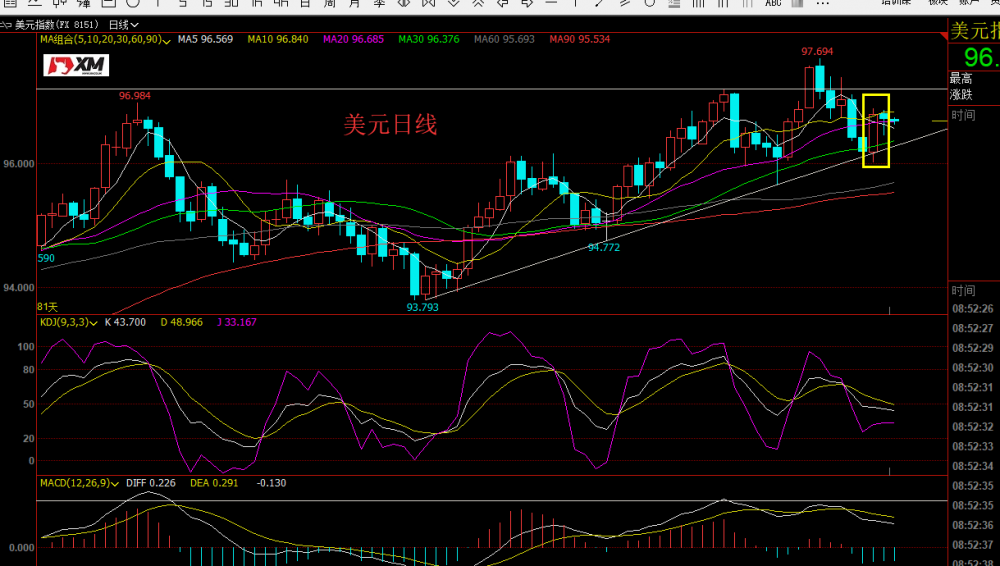The height and width of the screenshot is (566, 1000).
Task: Expand the MACD(12,26,9) indicator dropdown
Action: (79, 483)
